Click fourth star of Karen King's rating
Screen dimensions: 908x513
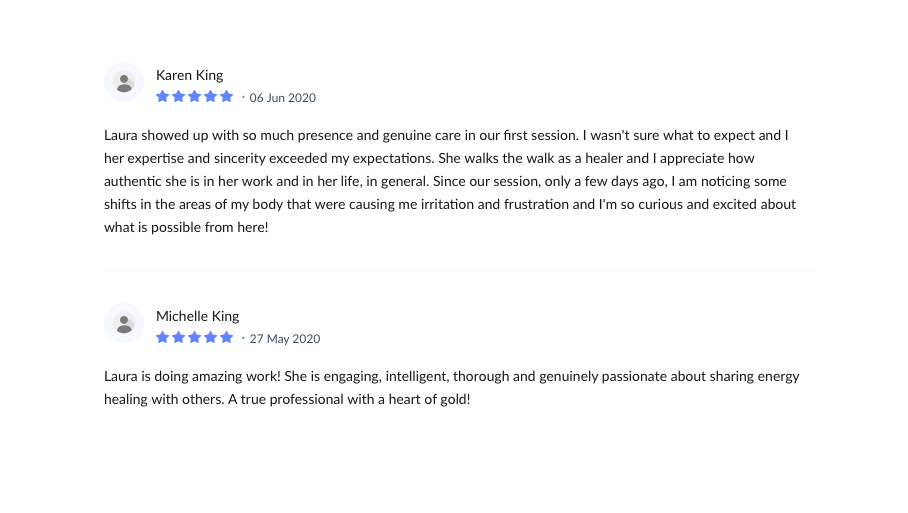point(211,97)
